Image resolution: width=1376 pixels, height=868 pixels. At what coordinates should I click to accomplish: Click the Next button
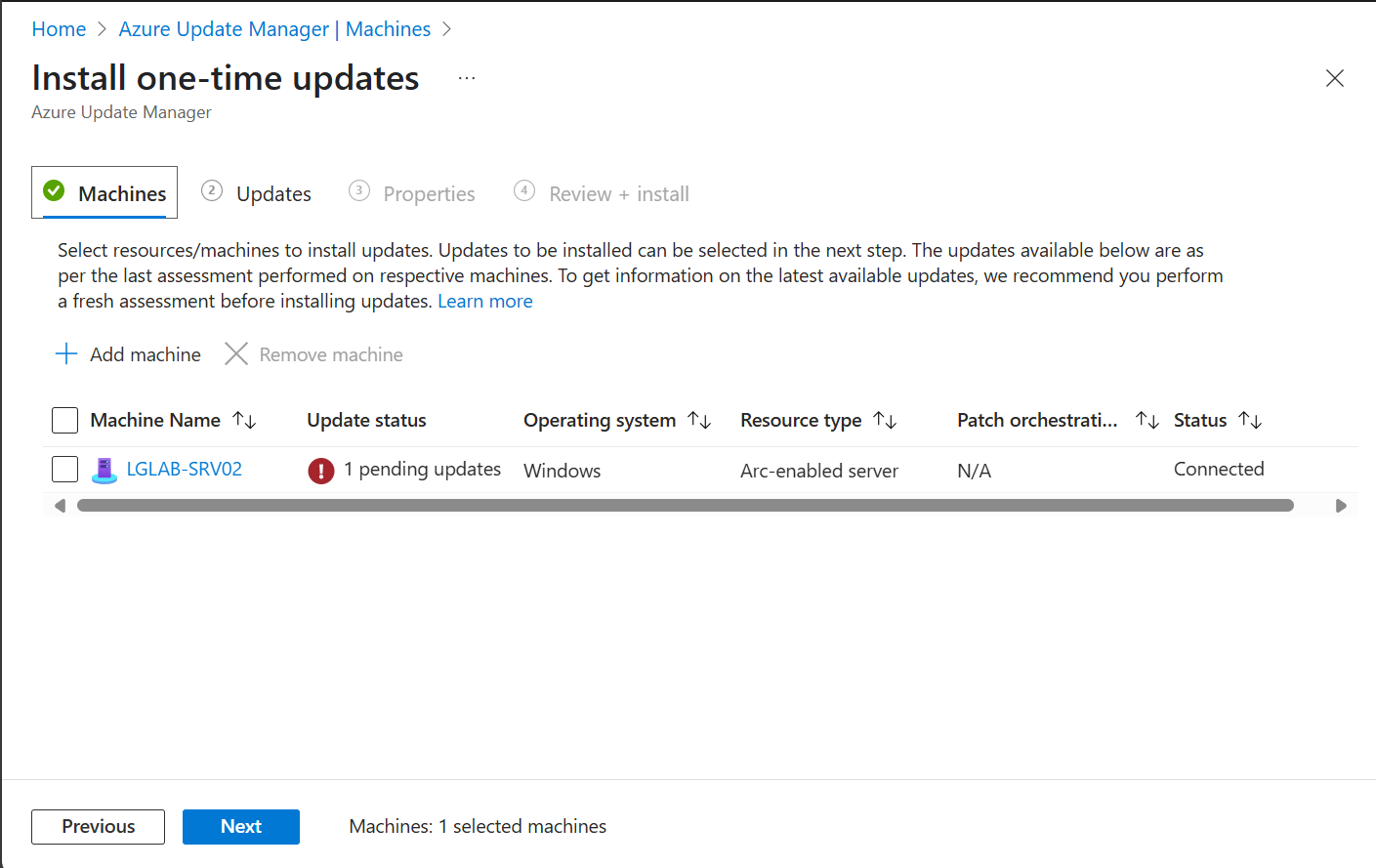241,827
